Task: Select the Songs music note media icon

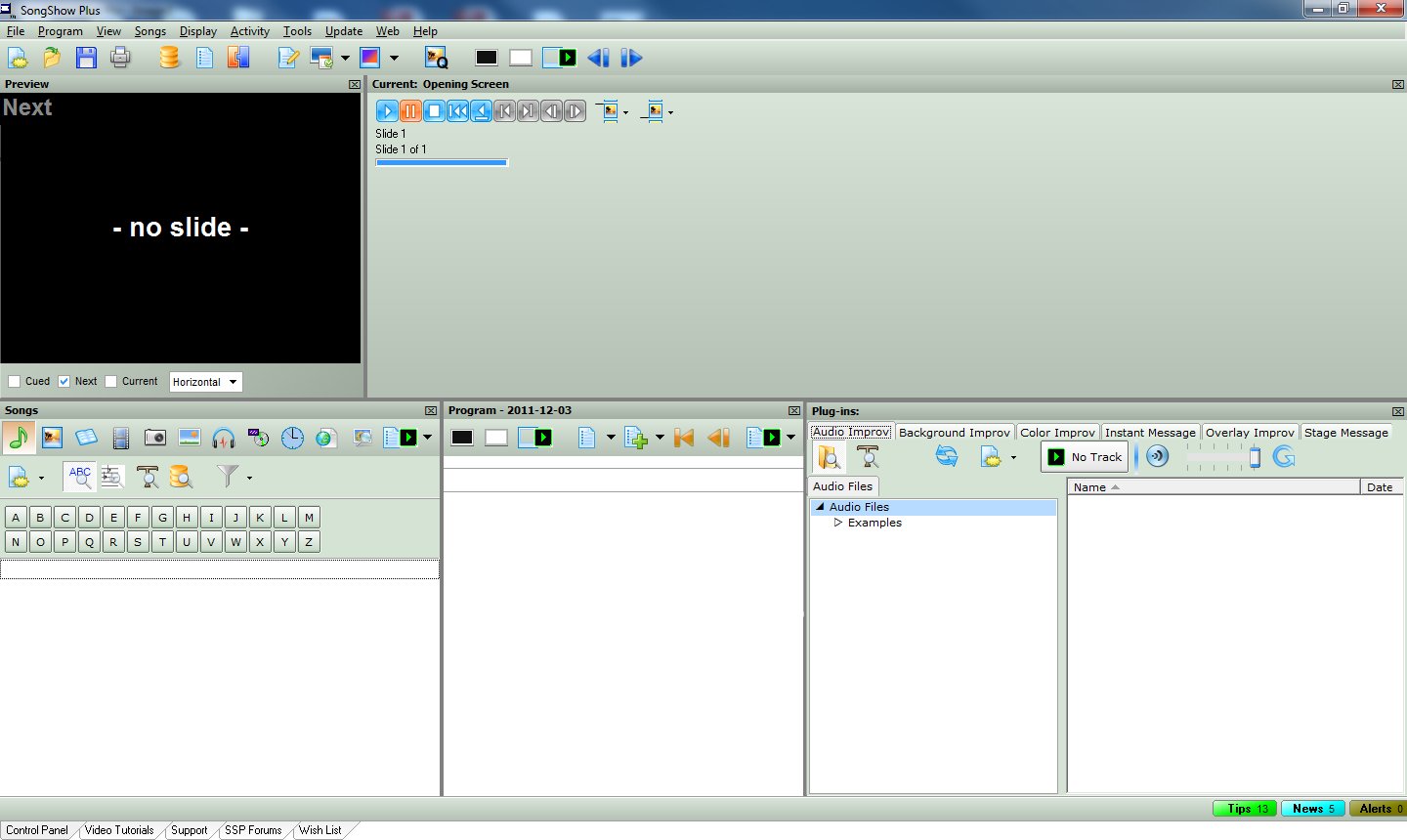Action: pos(19,438)
